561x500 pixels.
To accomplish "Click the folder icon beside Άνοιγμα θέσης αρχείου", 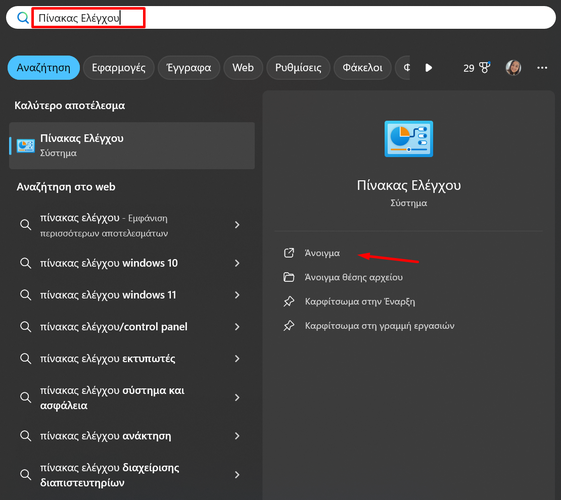I will tap(289, 278).
